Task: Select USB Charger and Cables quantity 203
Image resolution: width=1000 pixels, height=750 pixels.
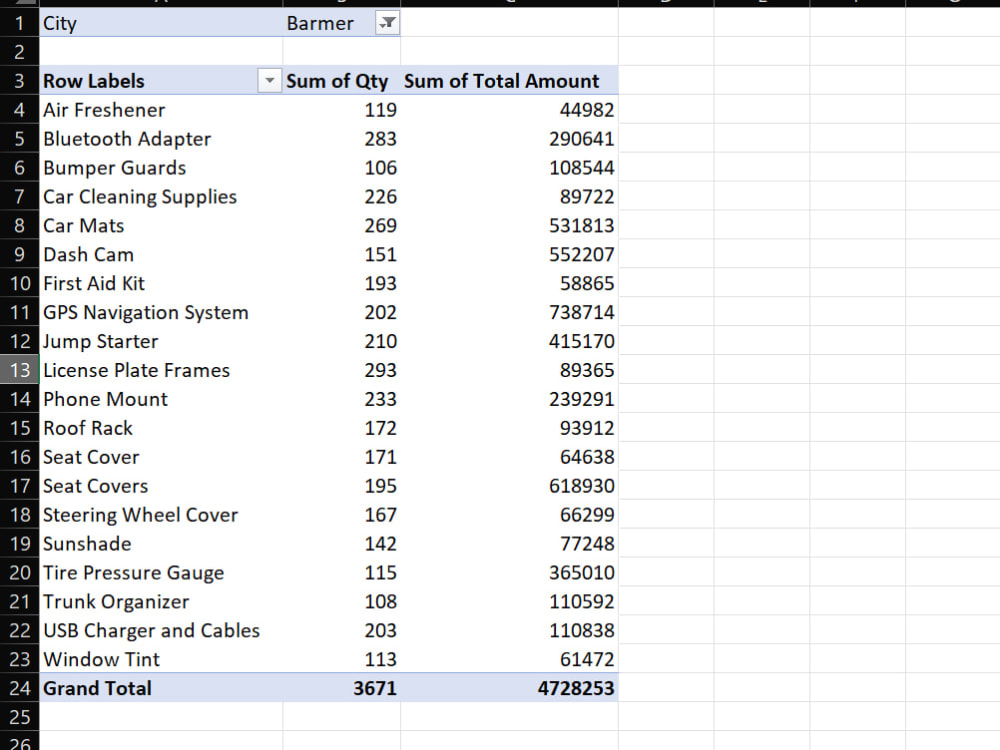Action: (x=342, y=630)
